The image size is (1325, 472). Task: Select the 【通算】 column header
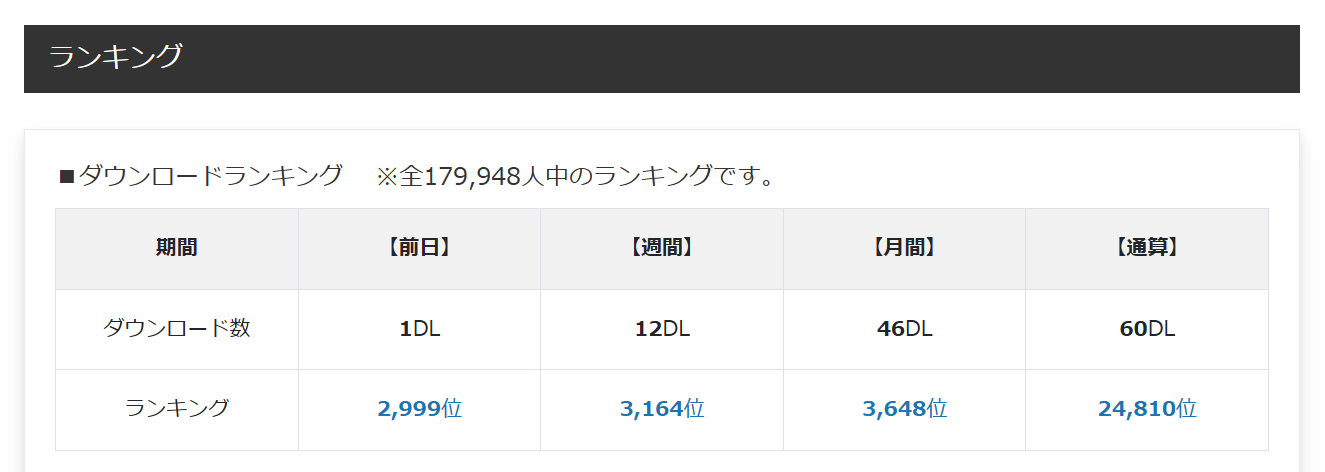tap(1147, 248)
